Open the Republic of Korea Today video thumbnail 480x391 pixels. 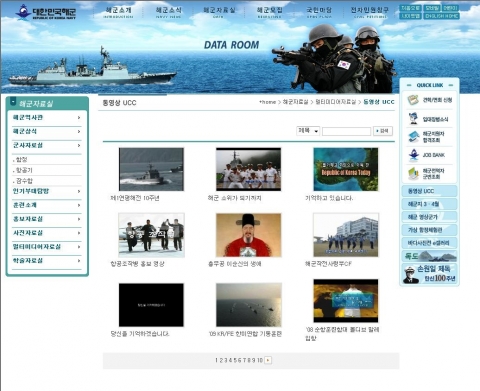coord(346,169)
